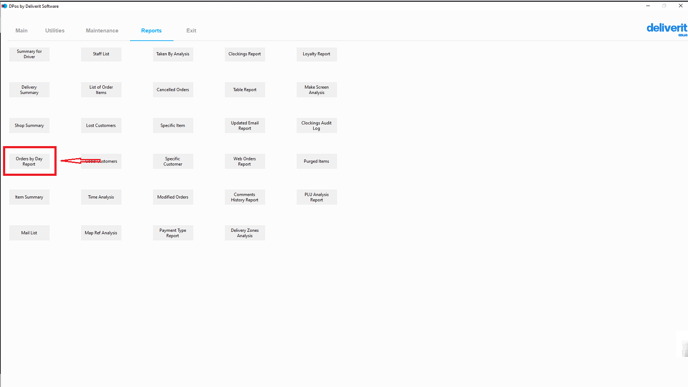
Task: Launch the Delivery Zones Analysis report
Action: tap(245, 233)
